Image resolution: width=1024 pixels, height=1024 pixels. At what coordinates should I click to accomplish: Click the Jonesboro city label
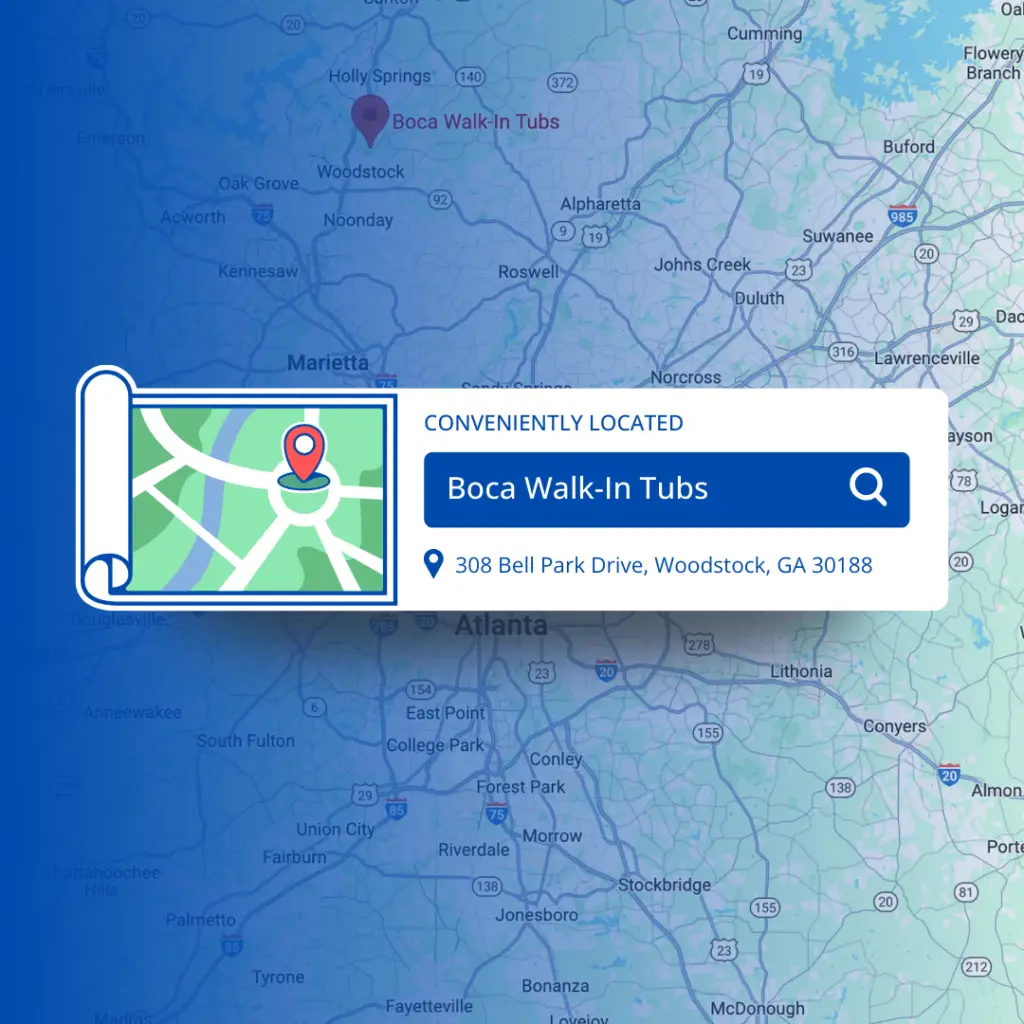(x=536, y=915)
